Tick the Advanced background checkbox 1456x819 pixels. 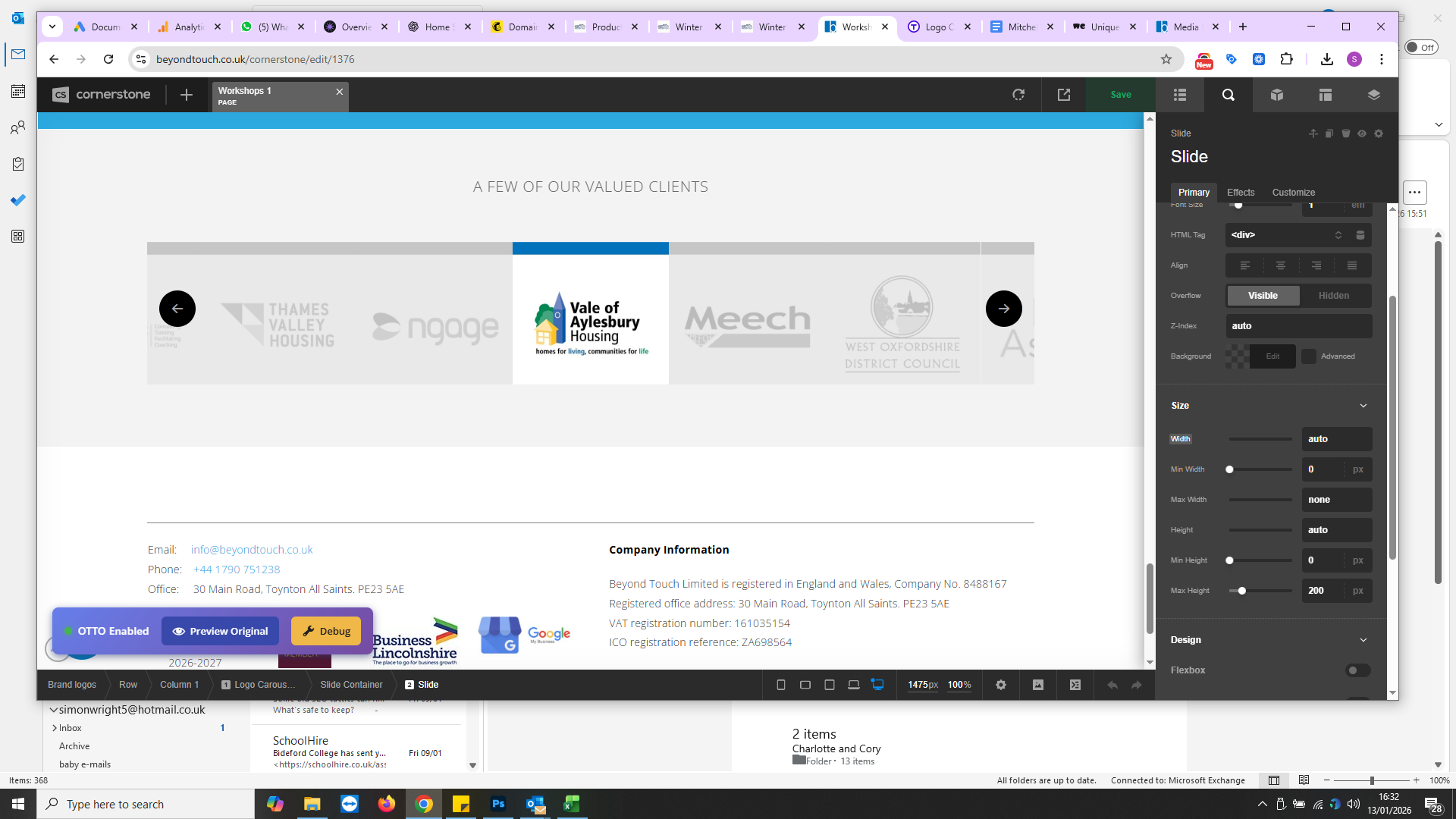coord(1309,356)
